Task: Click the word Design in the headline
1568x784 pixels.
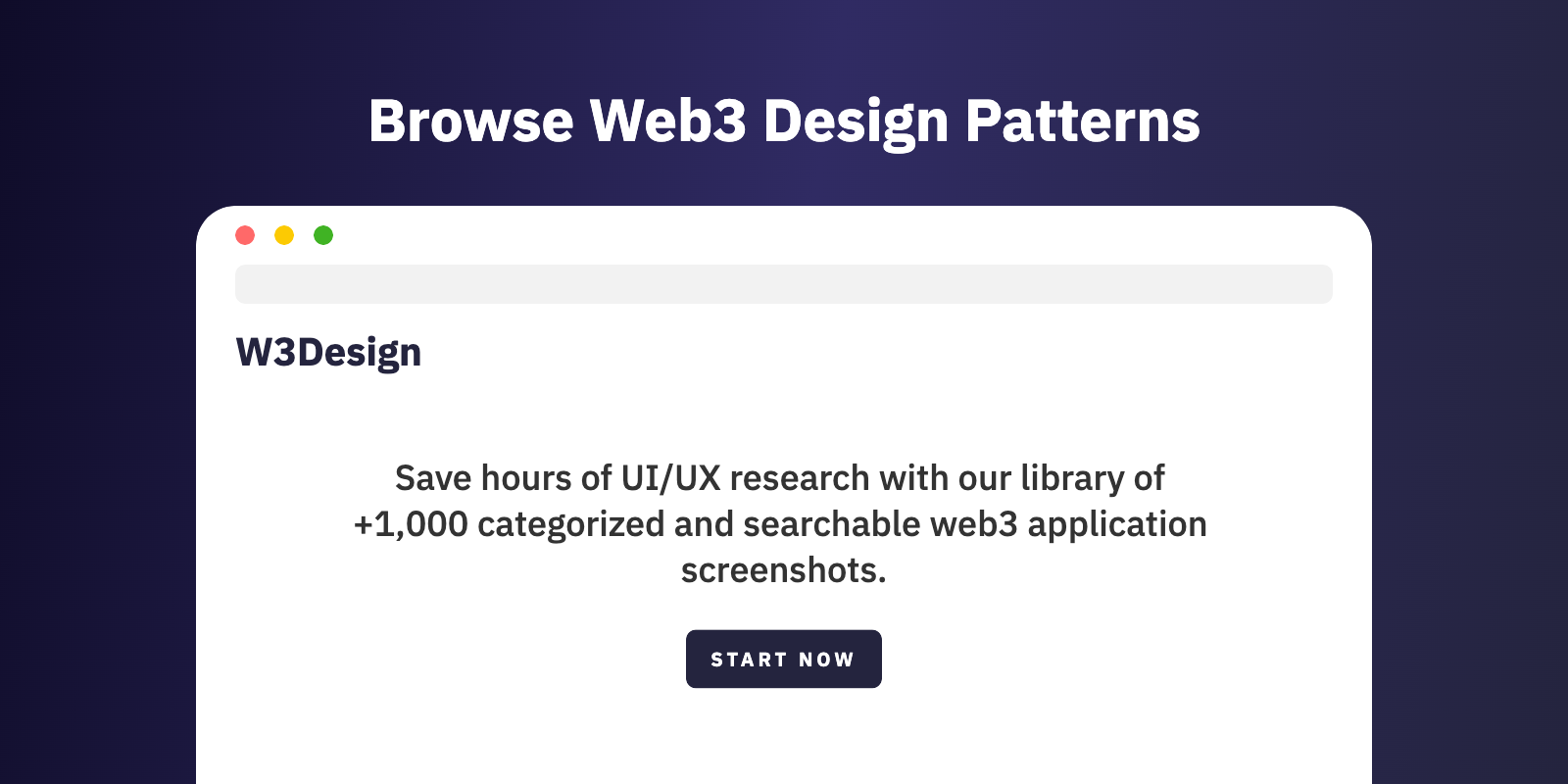Action: click(856, 122)
